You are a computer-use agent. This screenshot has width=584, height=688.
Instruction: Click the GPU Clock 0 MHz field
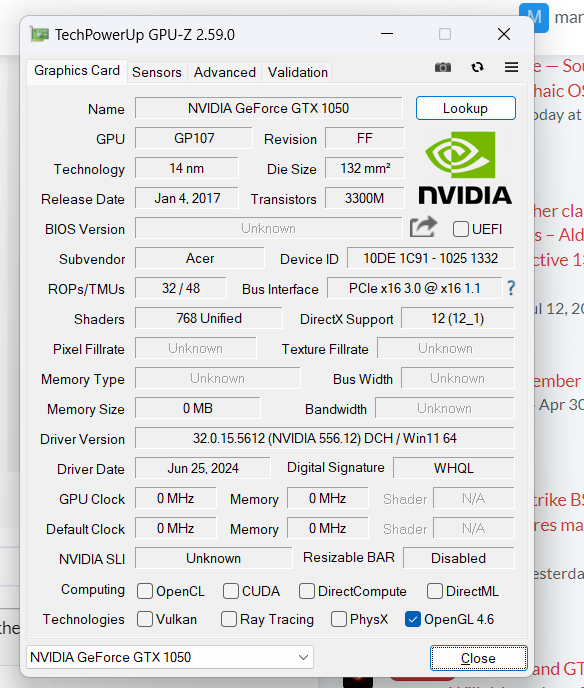[176, 498]
